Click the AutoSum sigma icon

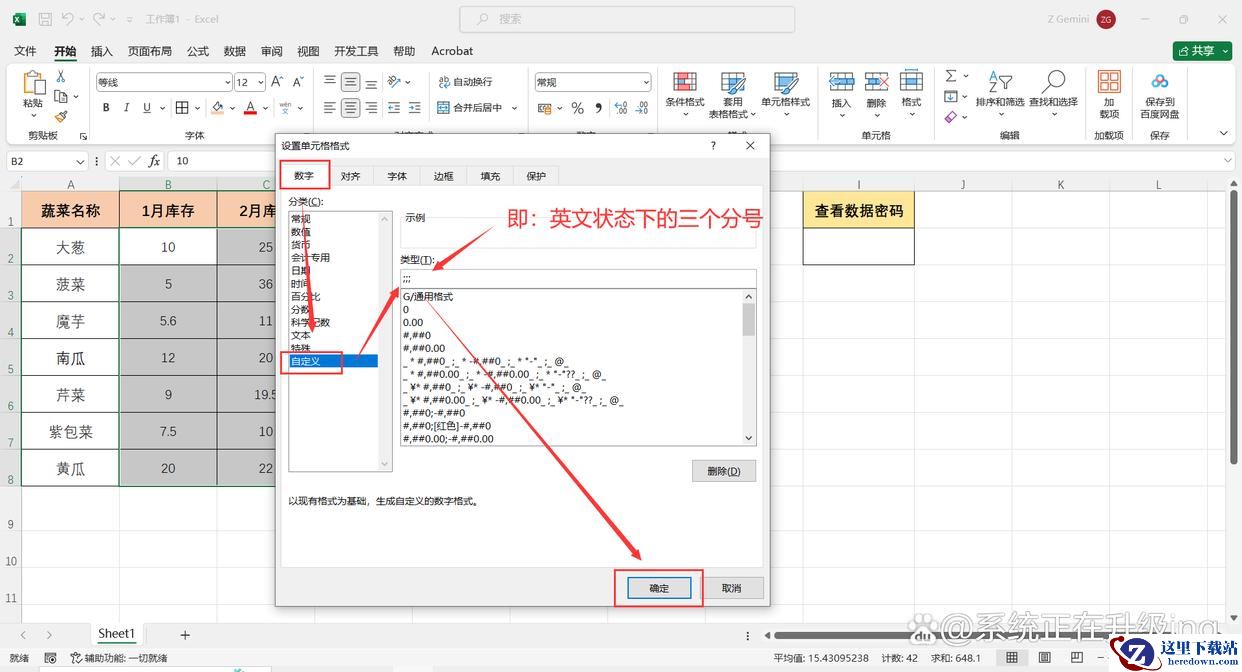coord(951,76)
